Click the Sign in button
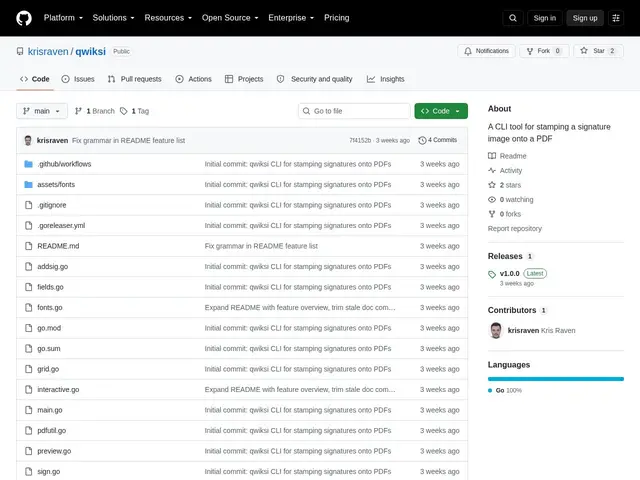Image resolution: width=640 pixels, height=480 pixels. 544,18
